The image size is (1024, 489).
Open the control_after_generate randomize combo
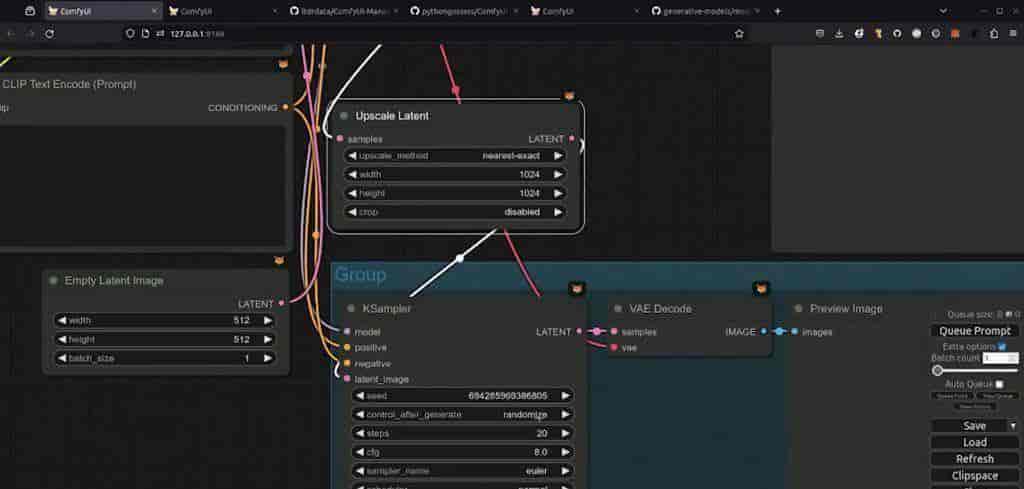(x=463, y=415)
